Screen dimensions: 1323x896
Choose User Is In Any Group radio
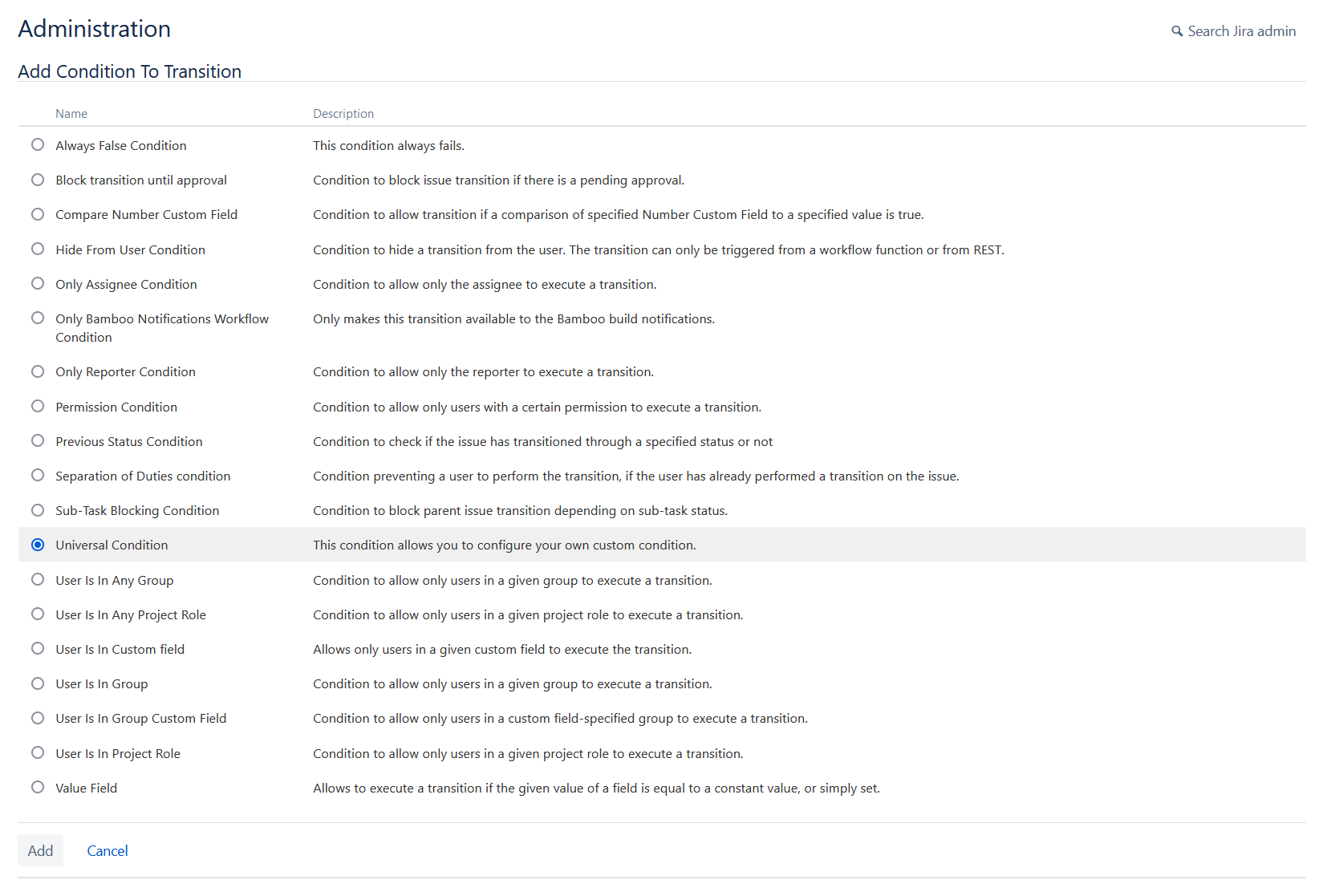38,580
